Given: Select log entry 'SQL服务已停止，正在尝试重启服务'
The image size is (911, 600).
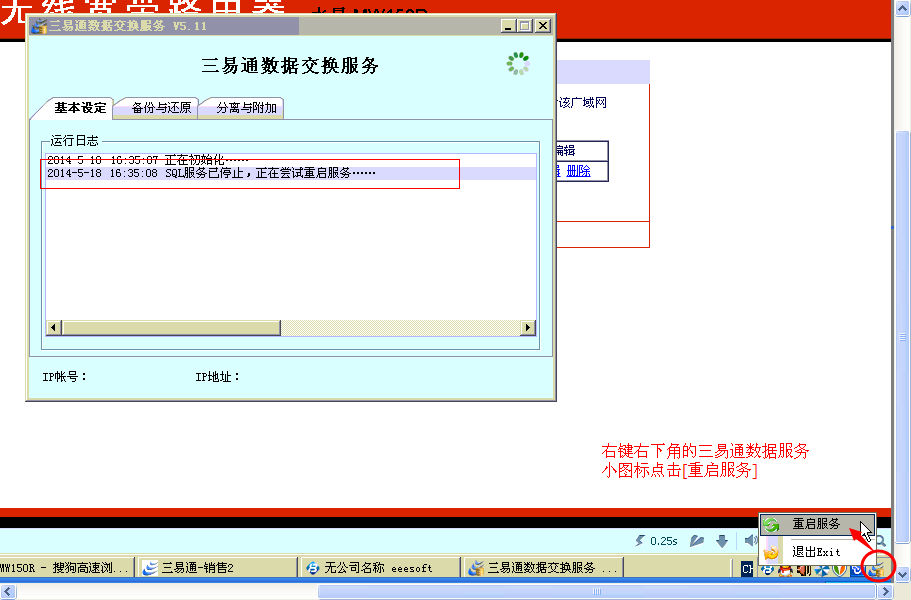Looking at the screenshot, I should click(290, 173).
